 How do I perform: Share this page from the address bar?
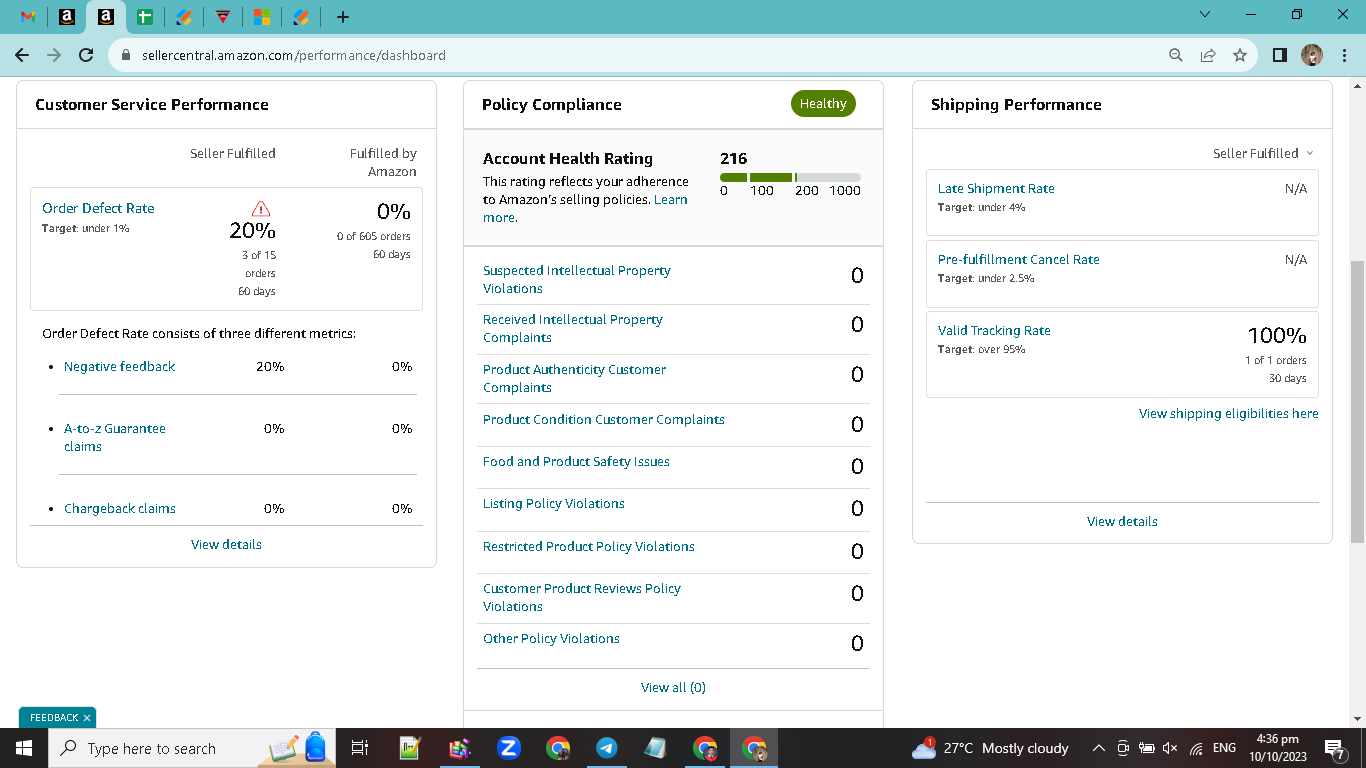click(x=1208, y=55)
